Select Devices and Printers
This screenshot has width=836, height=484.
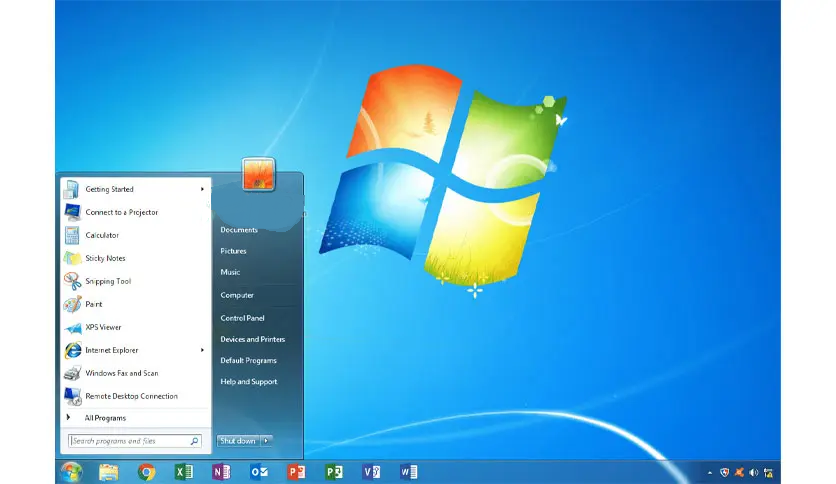(x=252, y=339)
